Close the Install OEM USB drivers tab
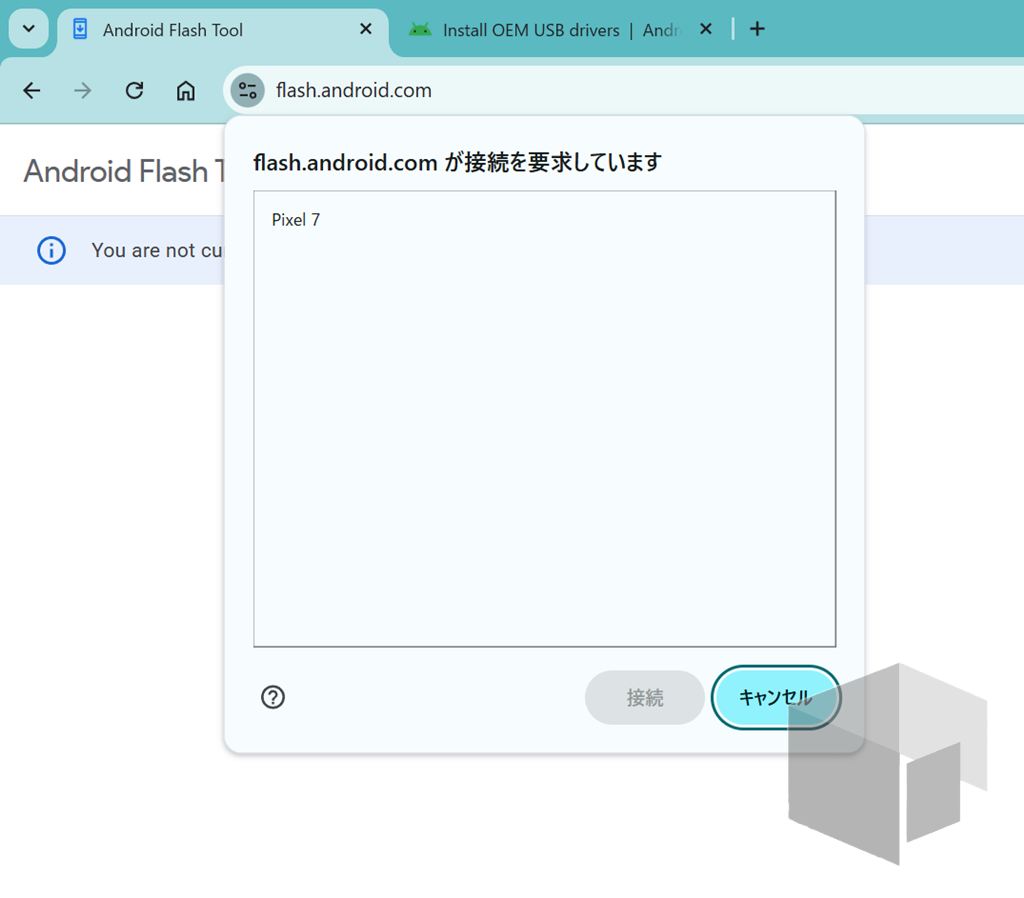This screenshot has width=1024, height=898. pyautogui.click(x=705, y=29)
